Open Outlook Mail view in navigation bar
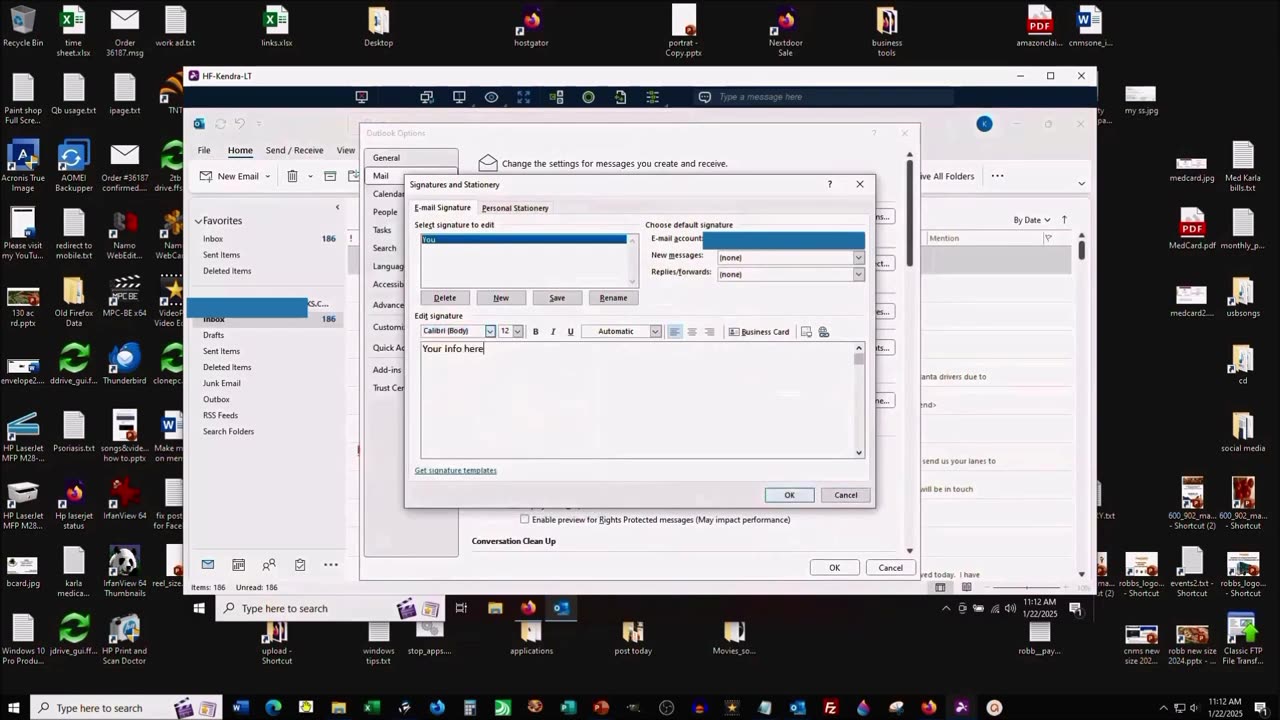1280x720 pixels. (x=208, y=565)
